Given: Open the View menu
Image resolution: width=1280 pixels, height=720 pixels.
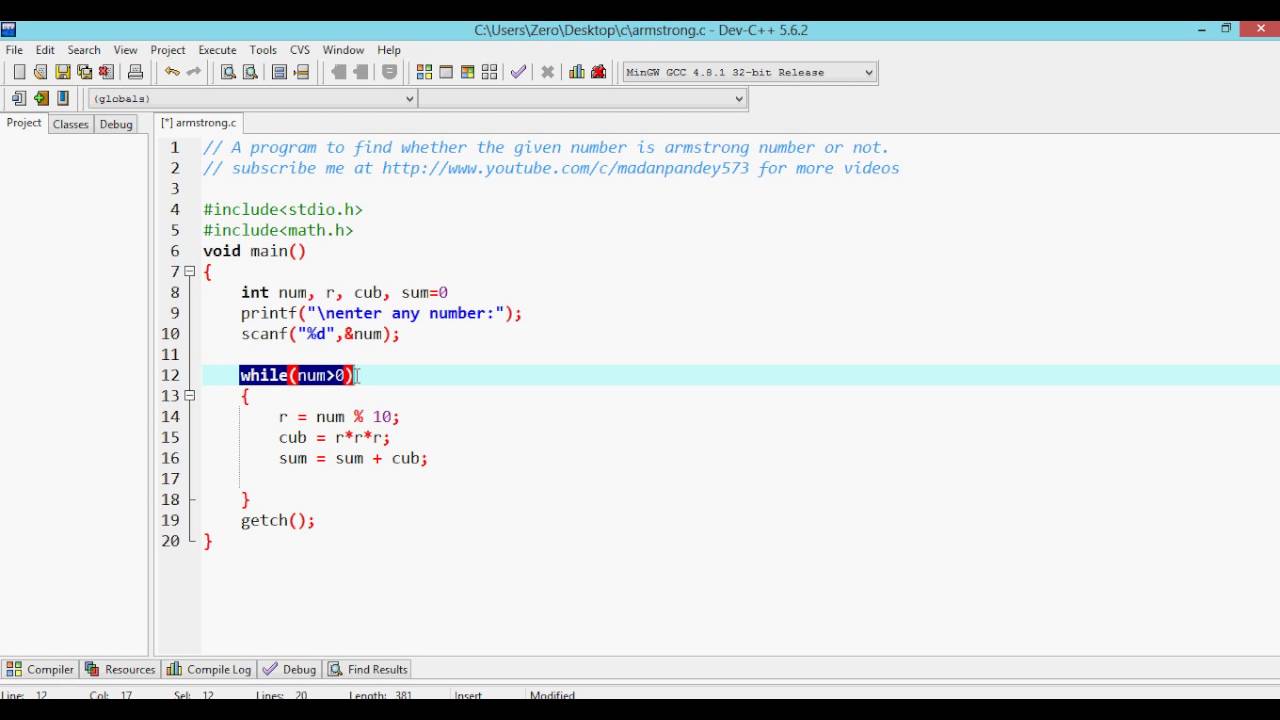Looking at the screenshot, I should (x=125, y=50).
